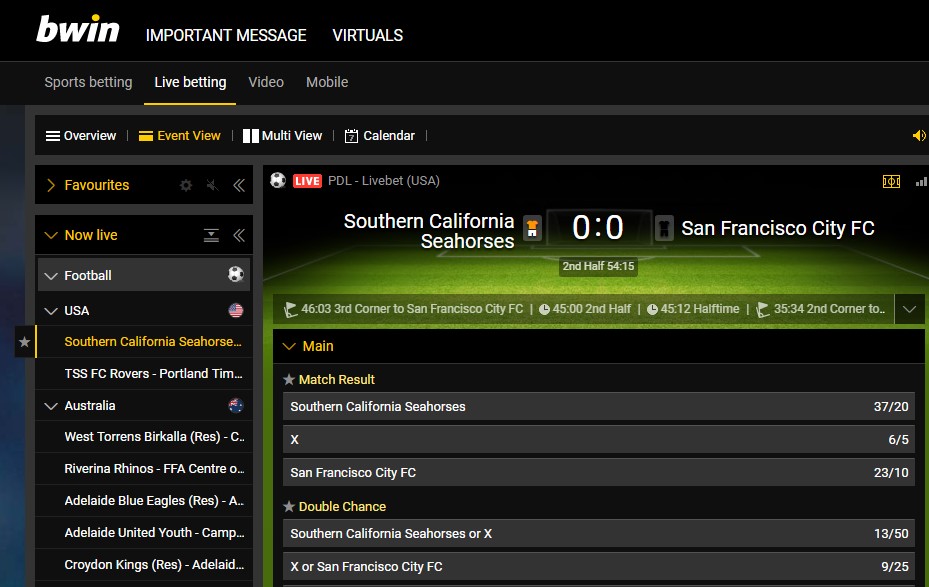This screenshot has height=587, width=929.
Task: Switch to Overview layout
Action: [81, 136]
